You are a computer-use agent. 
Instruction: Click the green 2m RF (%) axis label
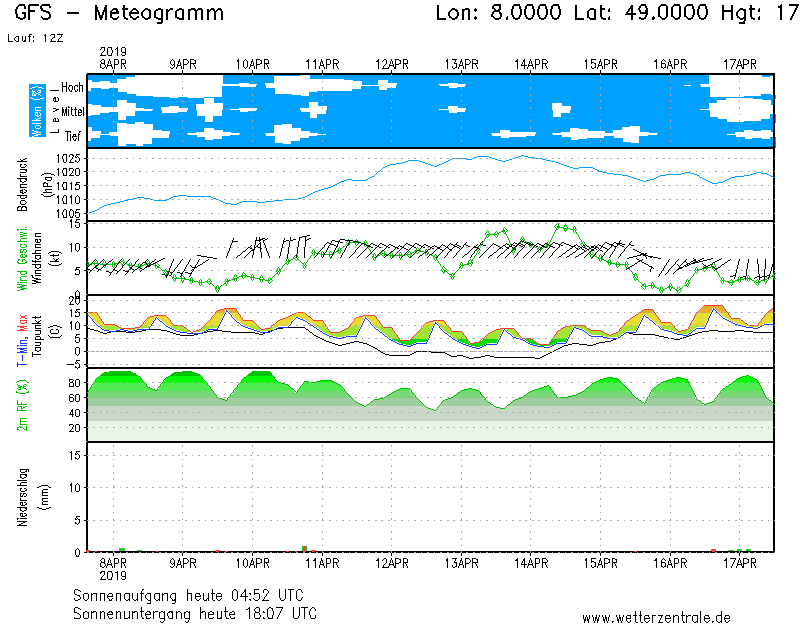coord(22,405)
